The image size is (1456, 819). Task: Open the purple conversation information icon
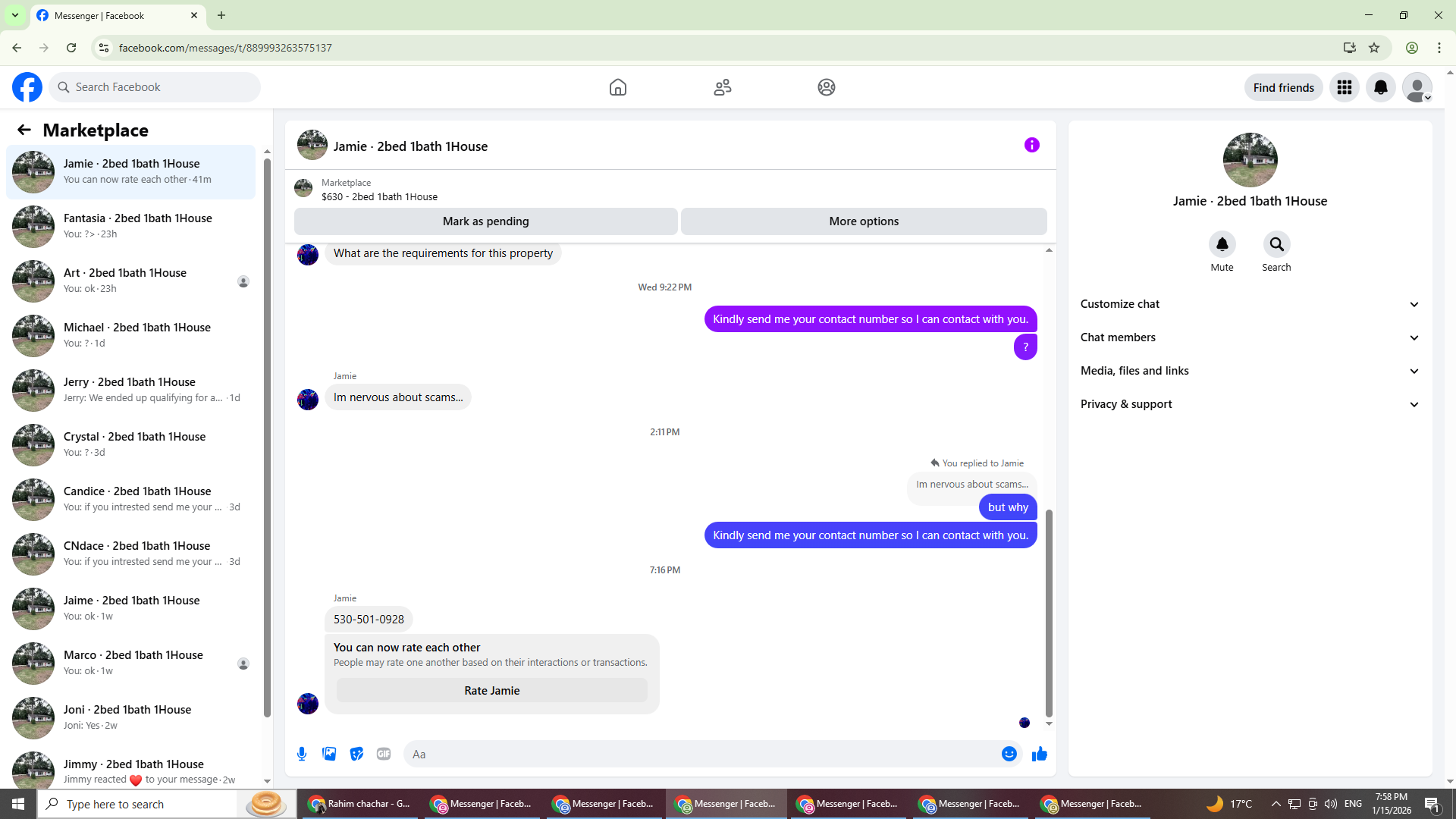click(x=1031, y=145)
